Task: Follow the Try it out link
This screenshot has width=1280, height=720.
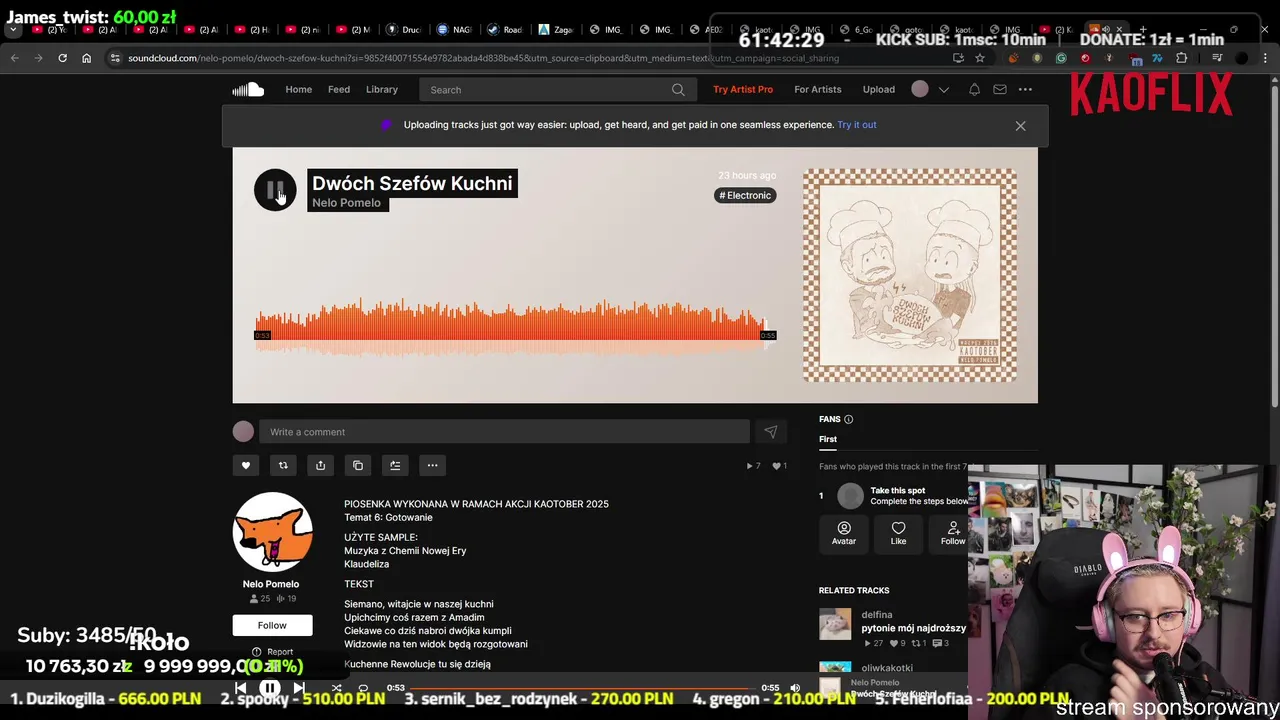Action: tap(857, 125)
